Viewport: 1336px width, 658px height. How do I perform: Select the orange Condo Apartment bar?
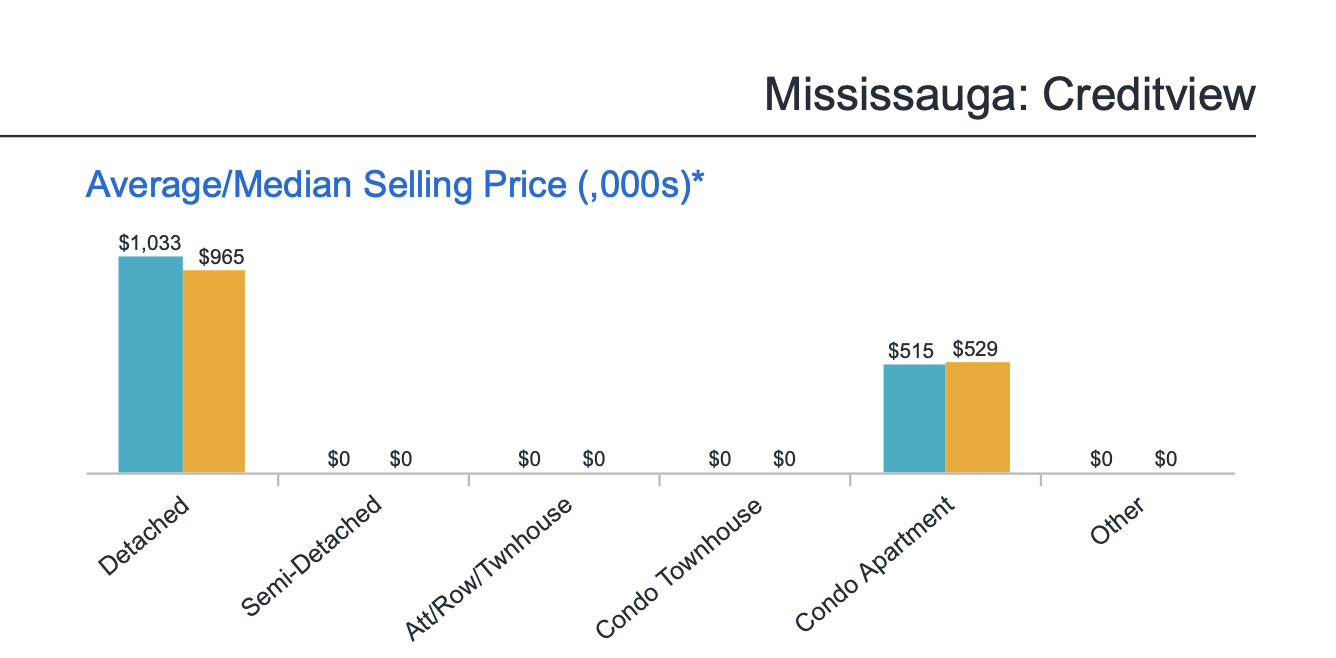point(977,417)
